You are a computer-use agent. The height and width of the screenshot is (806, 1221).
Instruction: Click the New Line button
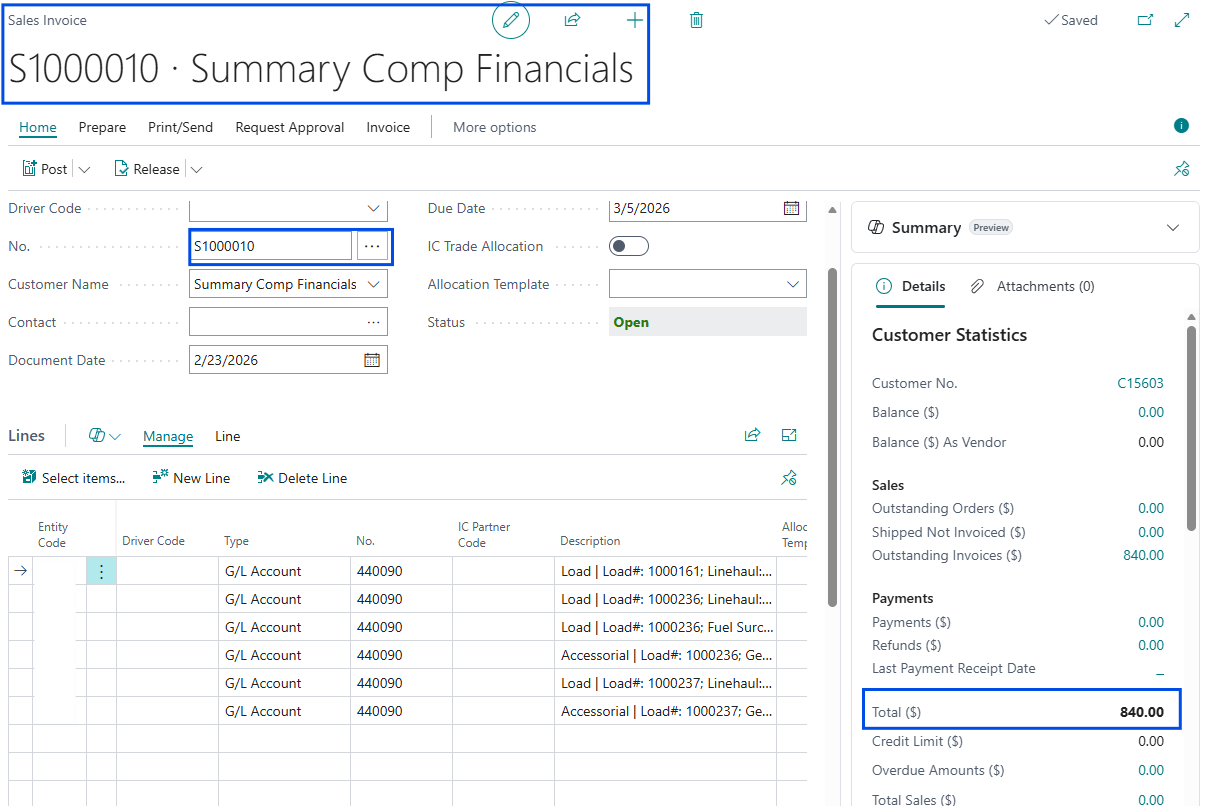[191, 478]
